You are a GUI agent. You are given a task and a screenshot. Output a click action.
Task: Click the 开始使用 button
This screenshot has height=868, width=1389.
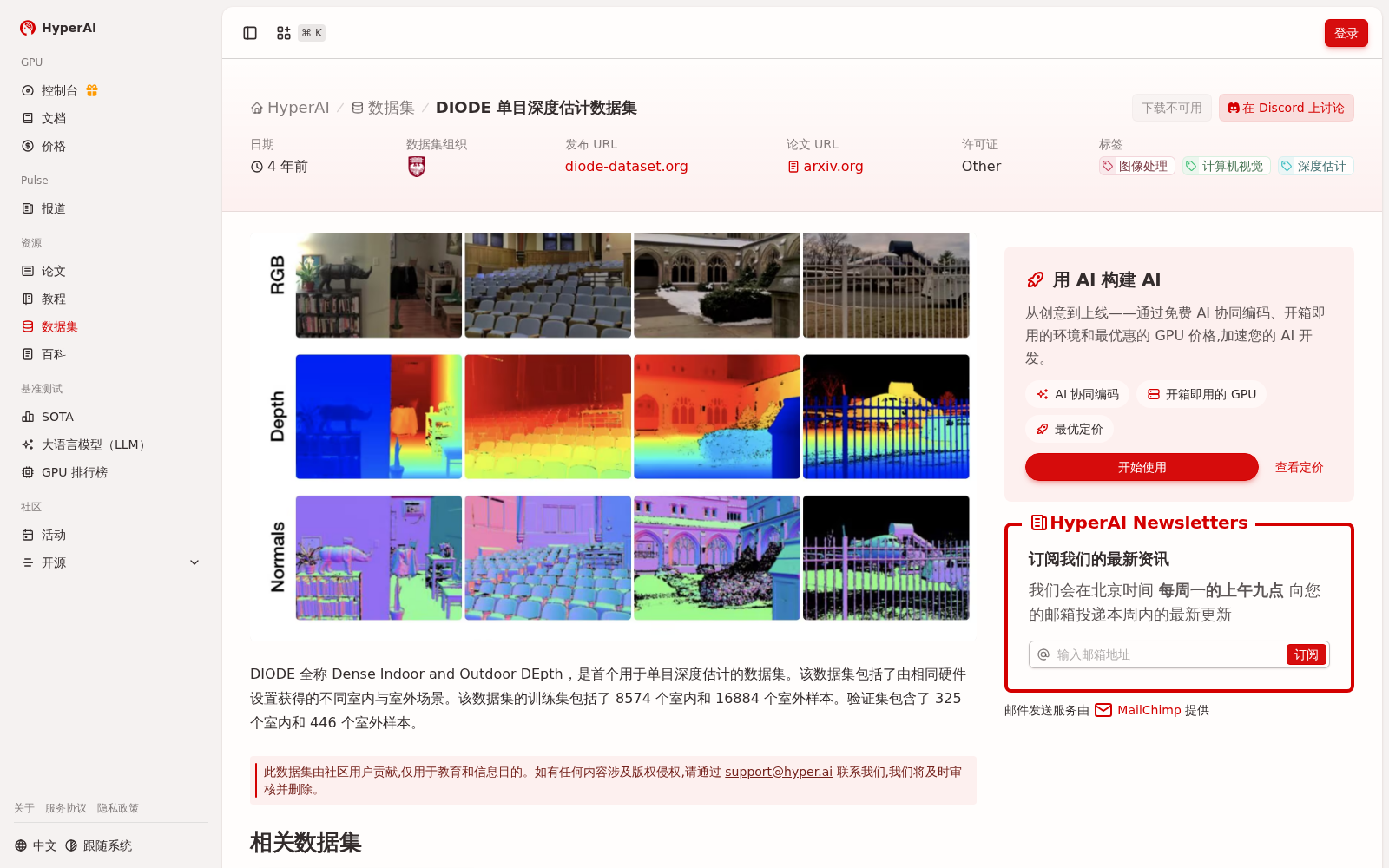coord(1142,467)
